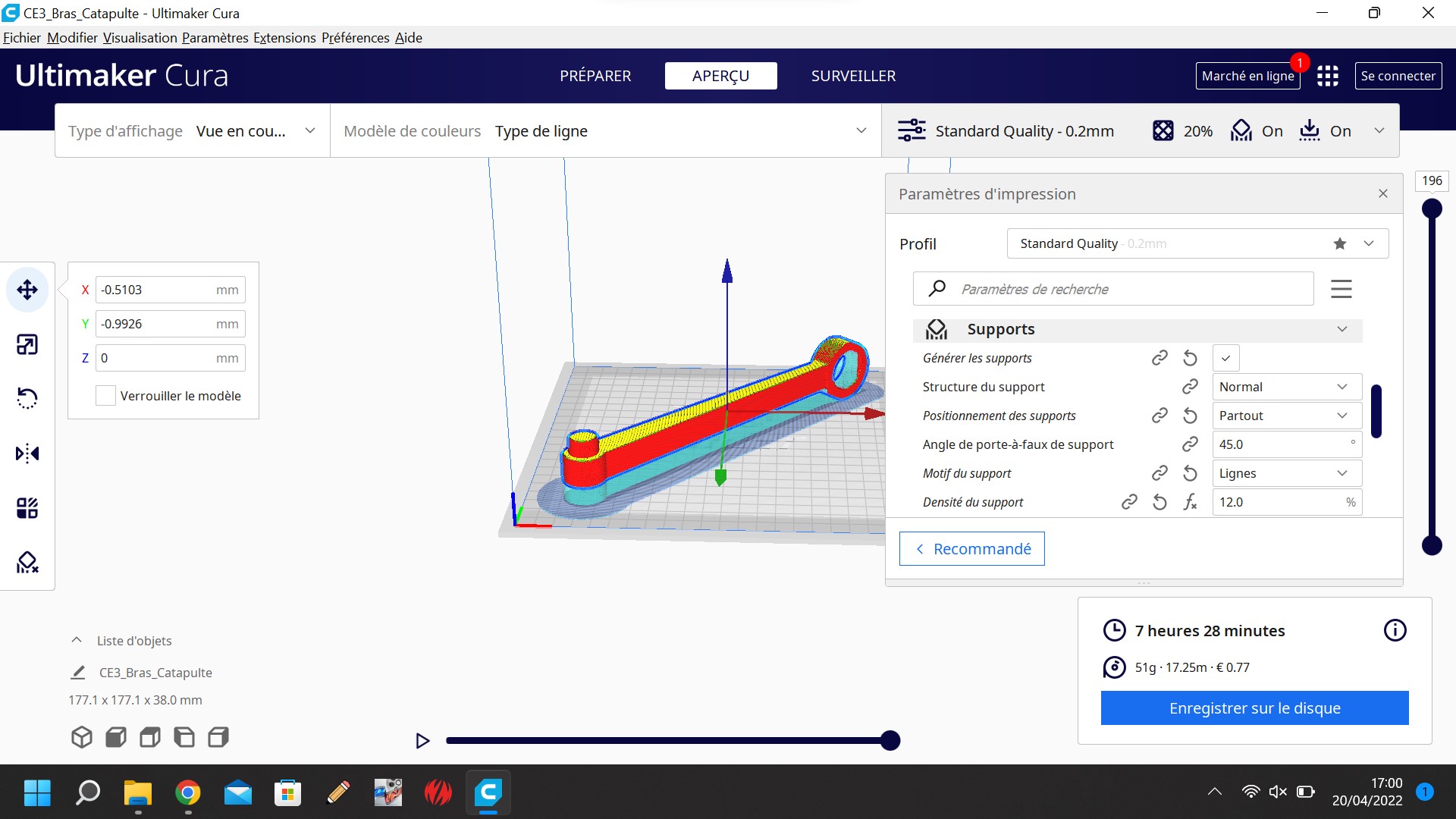Screen dimensions: 1456x819
Task: Open Per Model Settings tool
Action: 27,508
